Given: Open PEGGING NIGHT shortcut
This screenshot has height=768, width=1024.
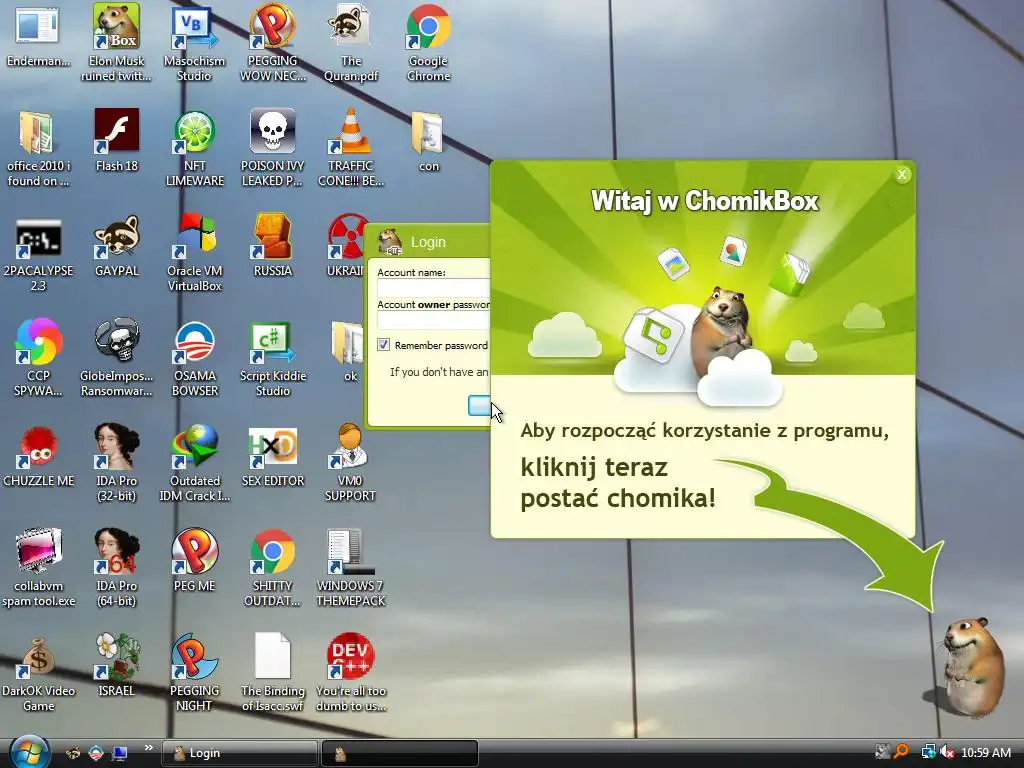Looking at the screenshot, I should [x=194, y=674].
